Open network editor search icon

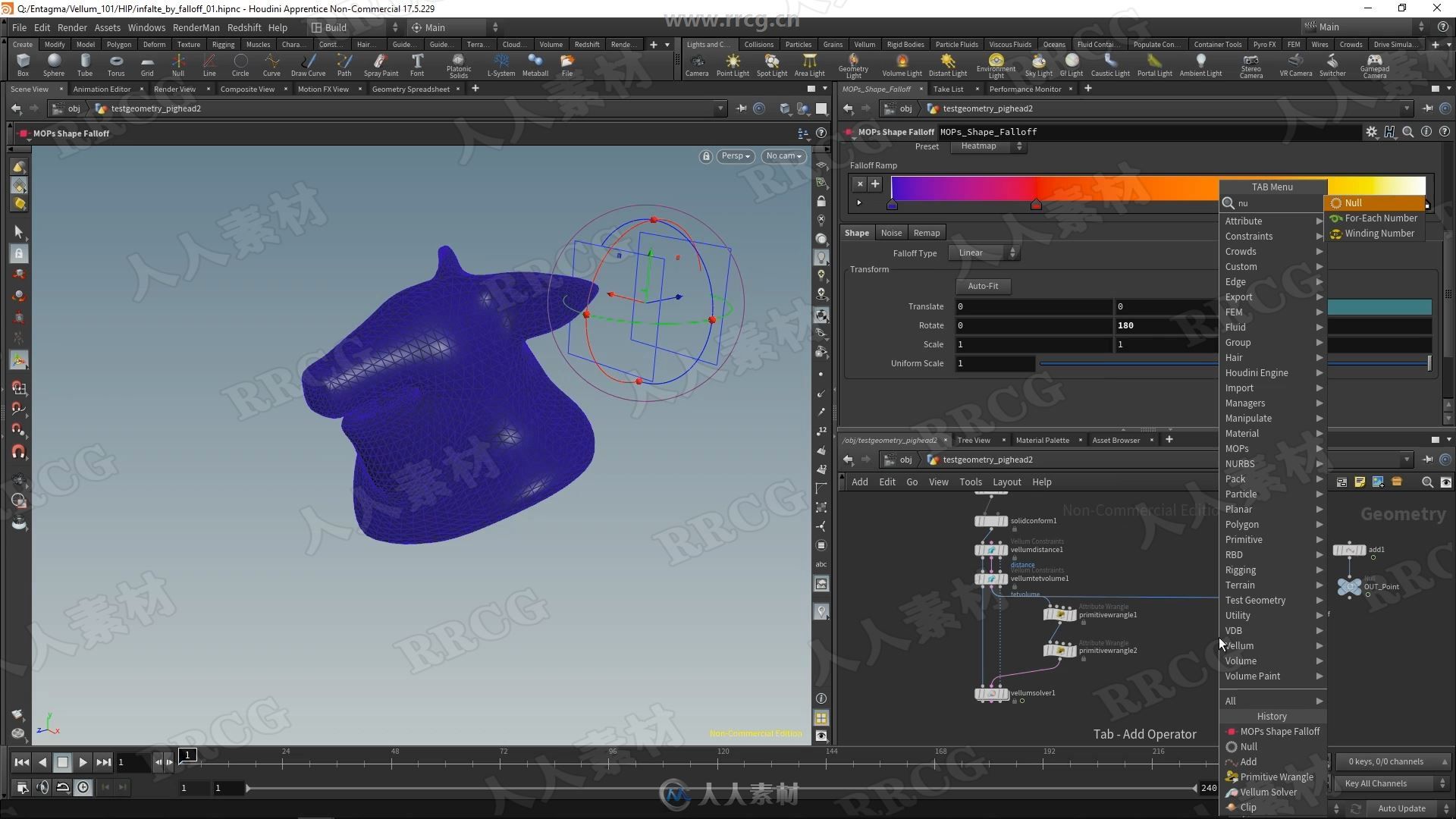point(1427,482)
